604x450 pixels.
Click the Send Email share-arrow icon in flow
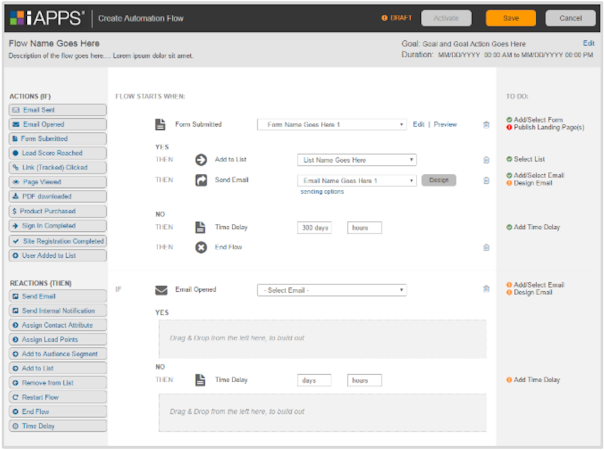(200, 180)
